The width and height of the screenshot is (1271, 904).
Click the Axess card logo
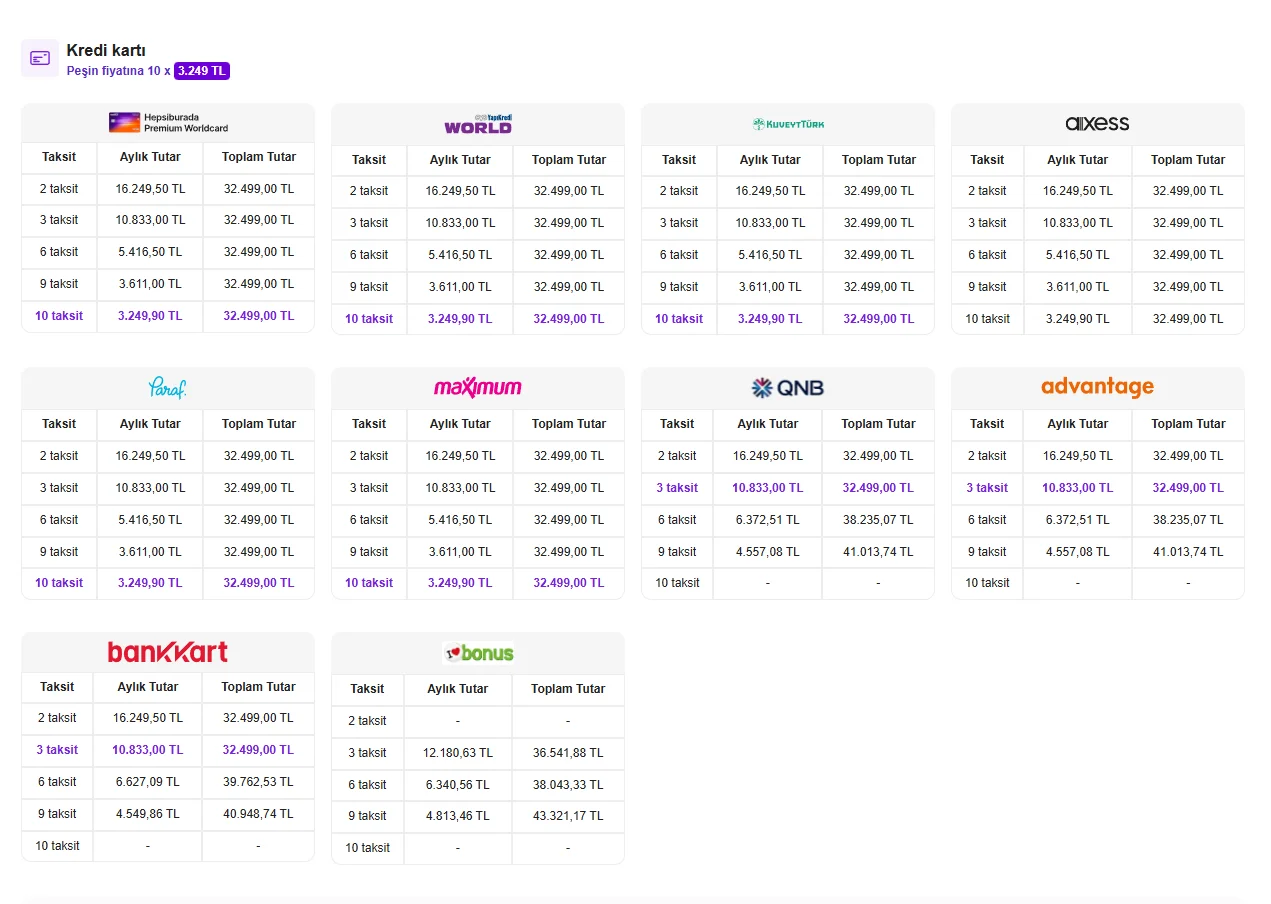(x=1097, y=124)
